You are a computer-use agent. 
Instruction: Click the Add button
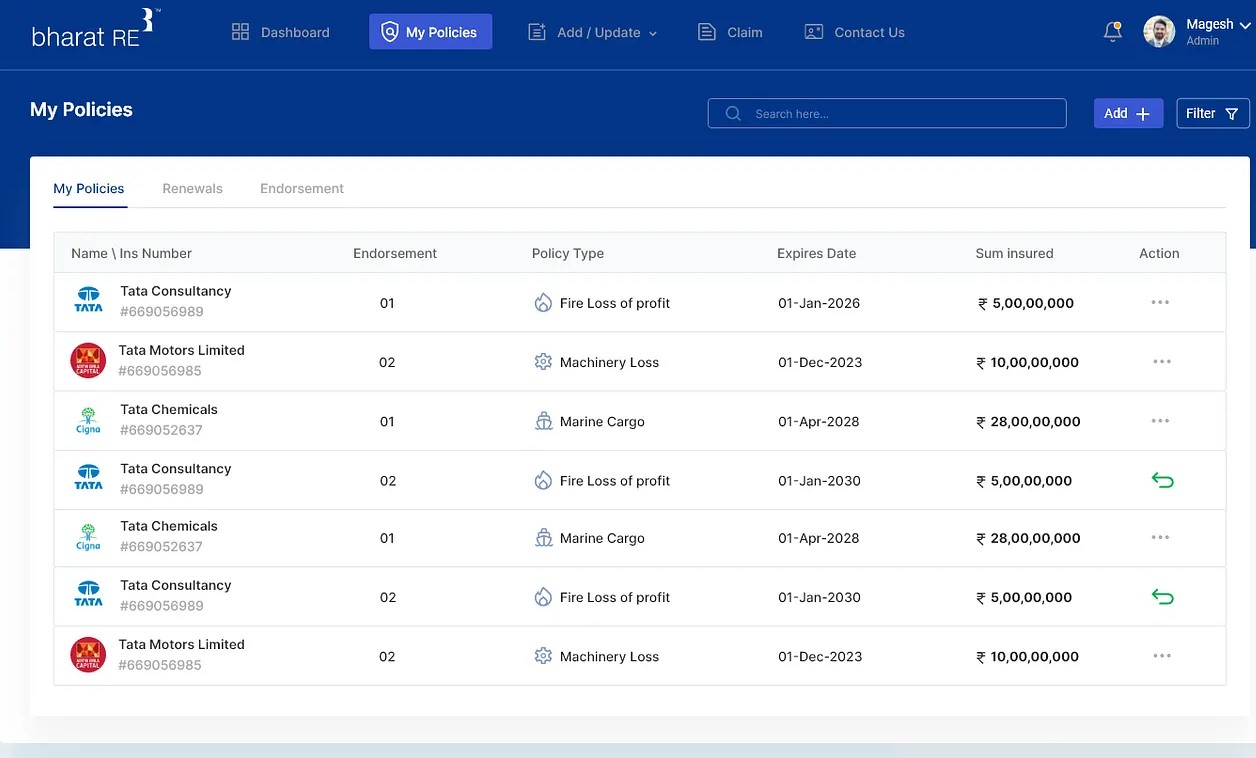point(1128,113)
